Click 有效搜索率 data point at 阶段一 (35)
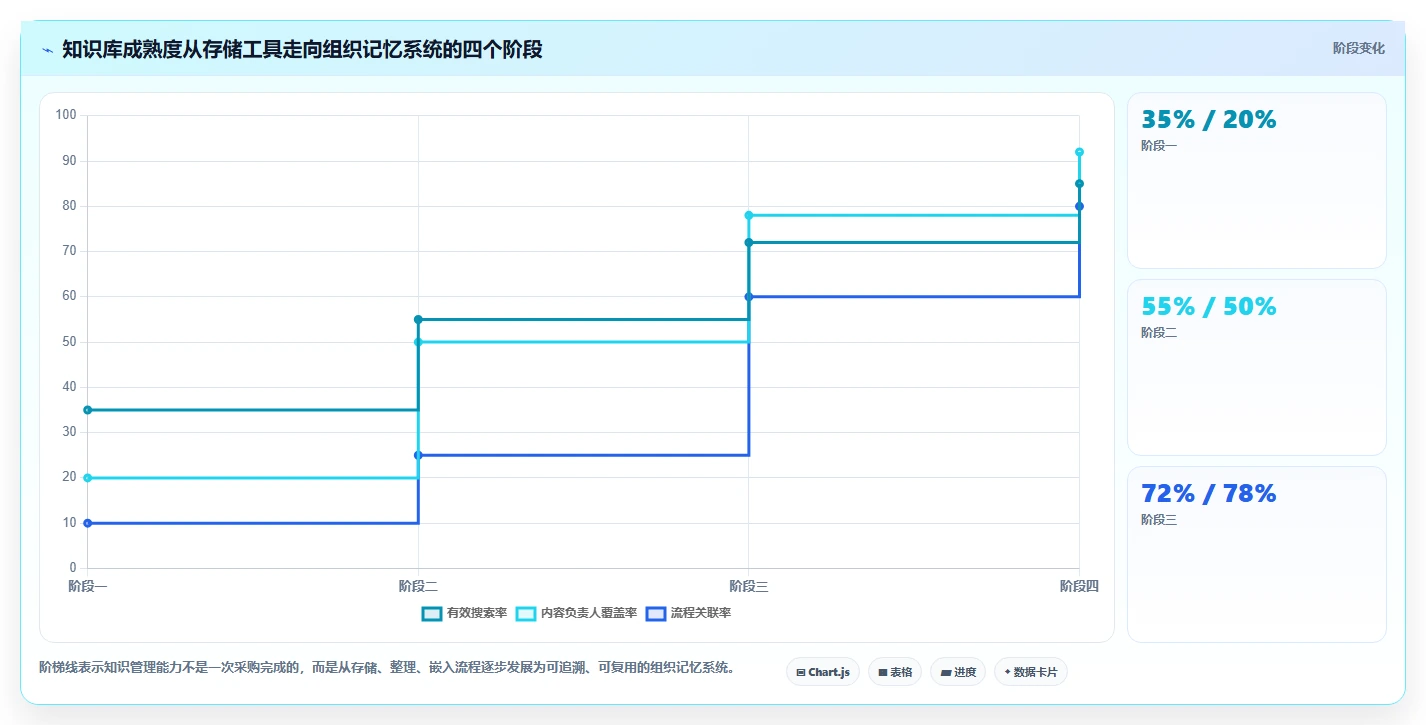The image size is (1426, 725). tap(88, 410)
